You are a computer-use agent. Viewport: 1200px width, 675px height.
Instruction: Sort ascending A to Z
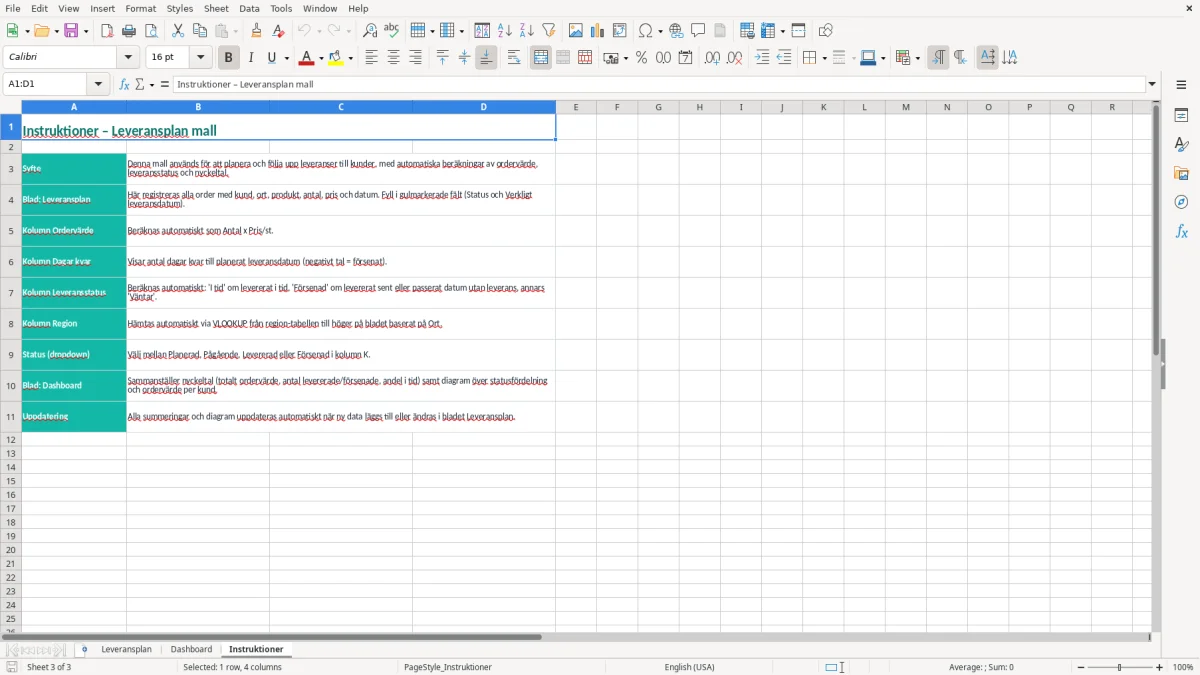point(505,31)
